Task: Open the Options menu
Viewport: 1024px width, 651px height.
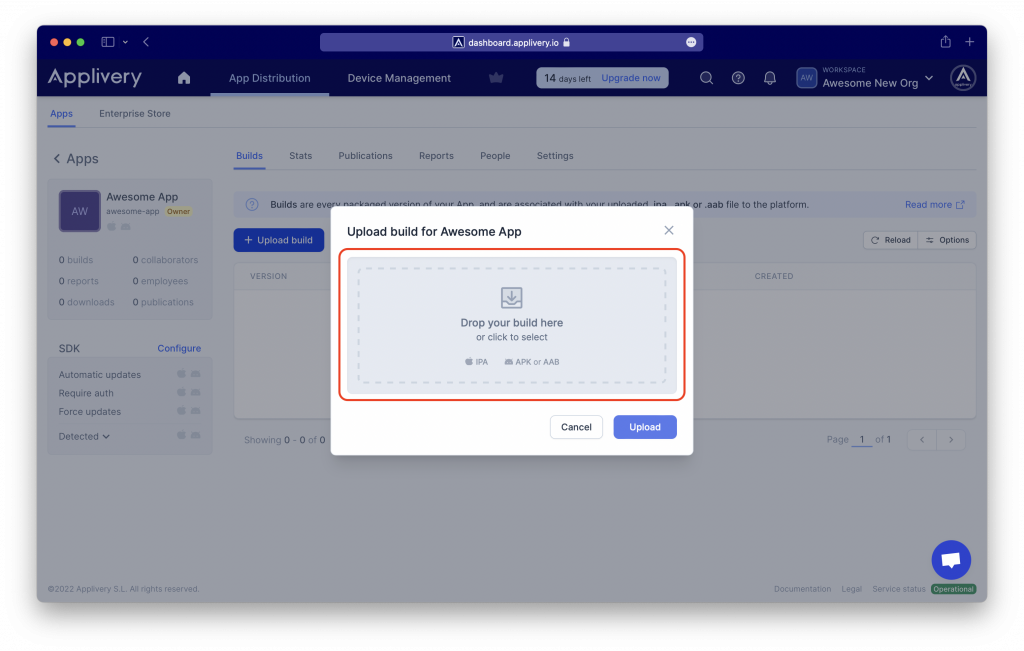Action: (x=947, y=240)
